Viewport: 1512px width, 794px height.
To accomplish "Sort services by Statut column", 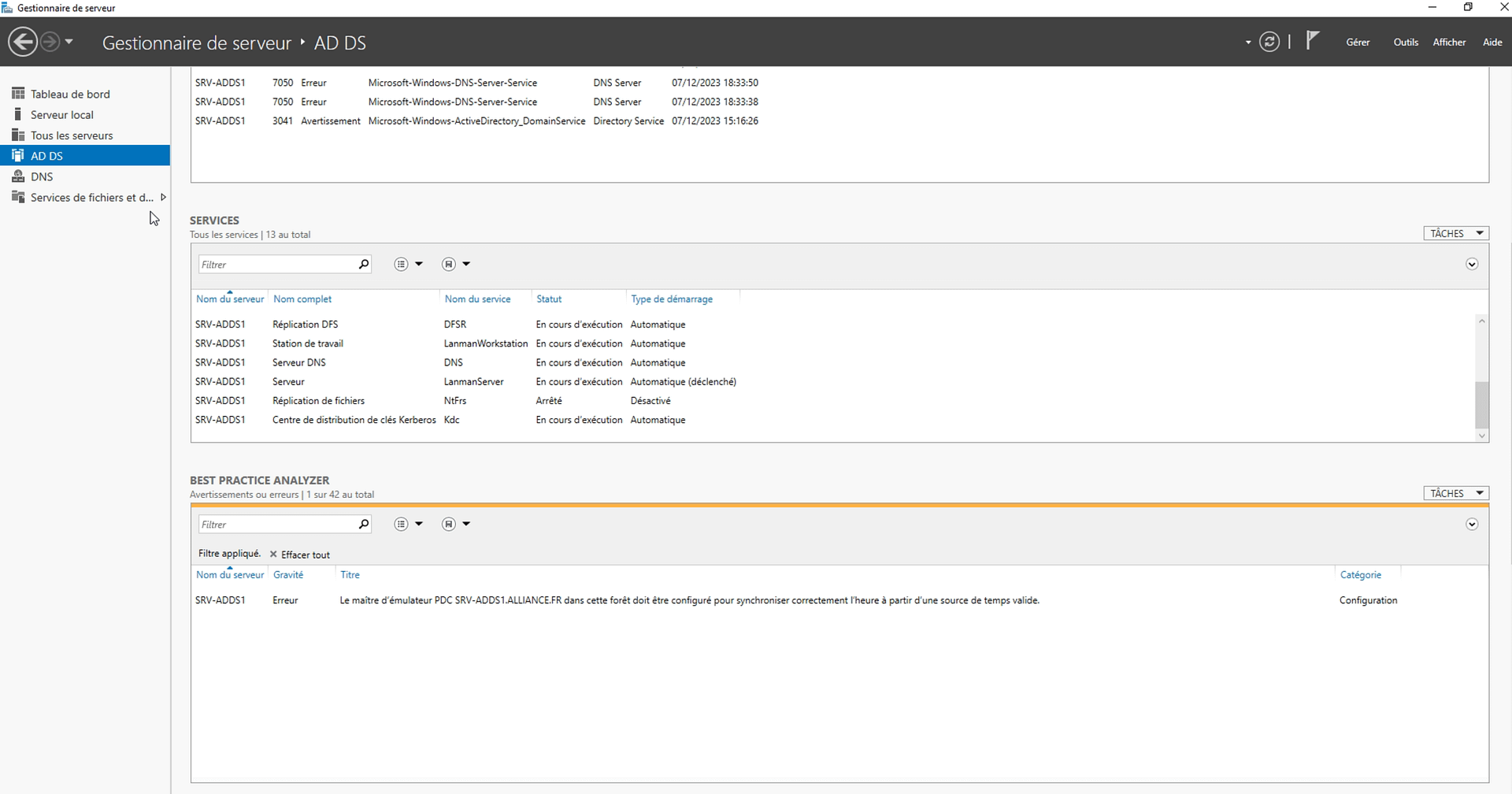I will pyautogui.click(x=549, y=299).
